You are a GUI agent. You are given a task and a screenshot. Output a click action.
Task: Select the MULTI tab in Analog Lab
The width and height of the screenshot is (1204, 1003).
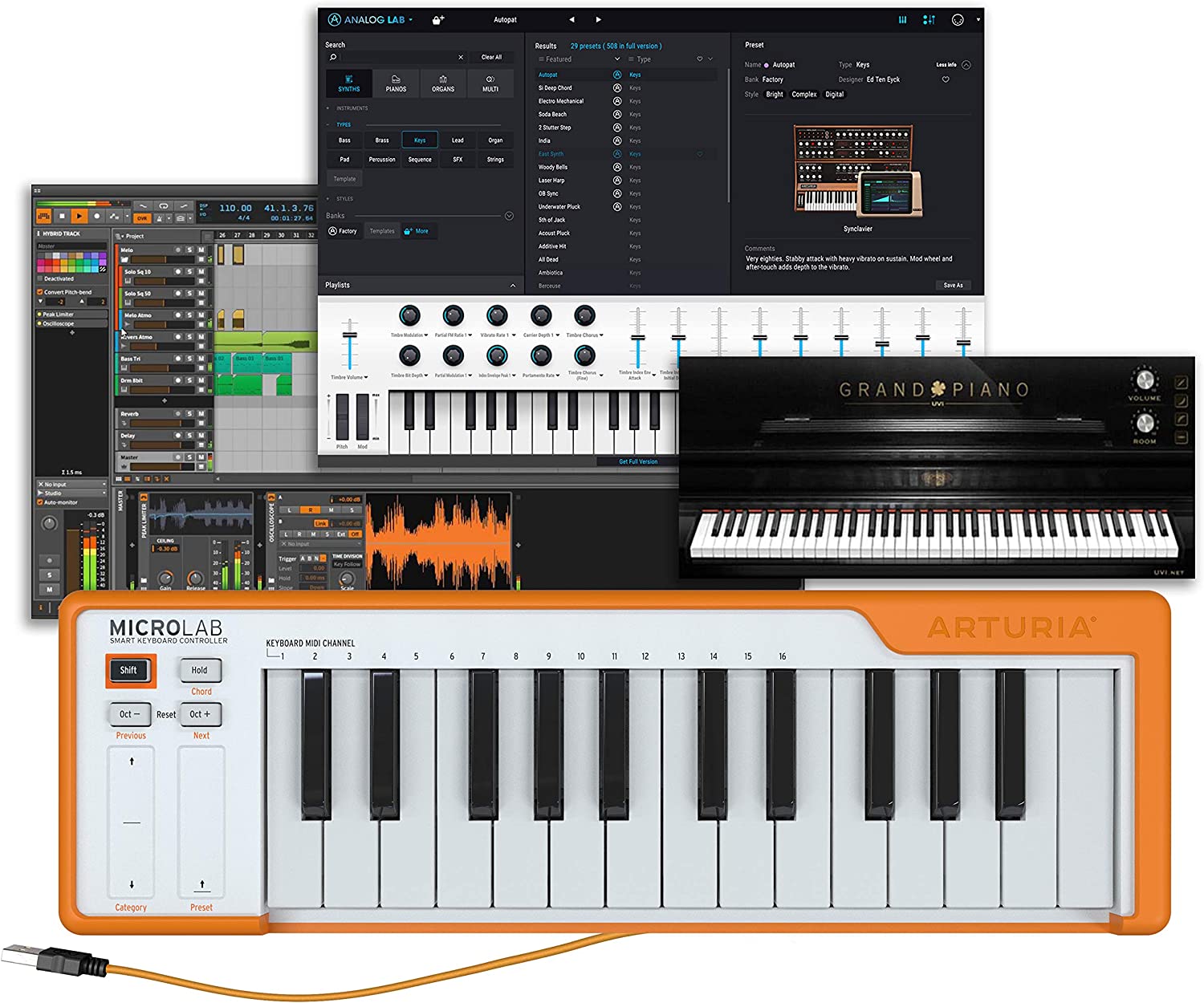(490, 83)
